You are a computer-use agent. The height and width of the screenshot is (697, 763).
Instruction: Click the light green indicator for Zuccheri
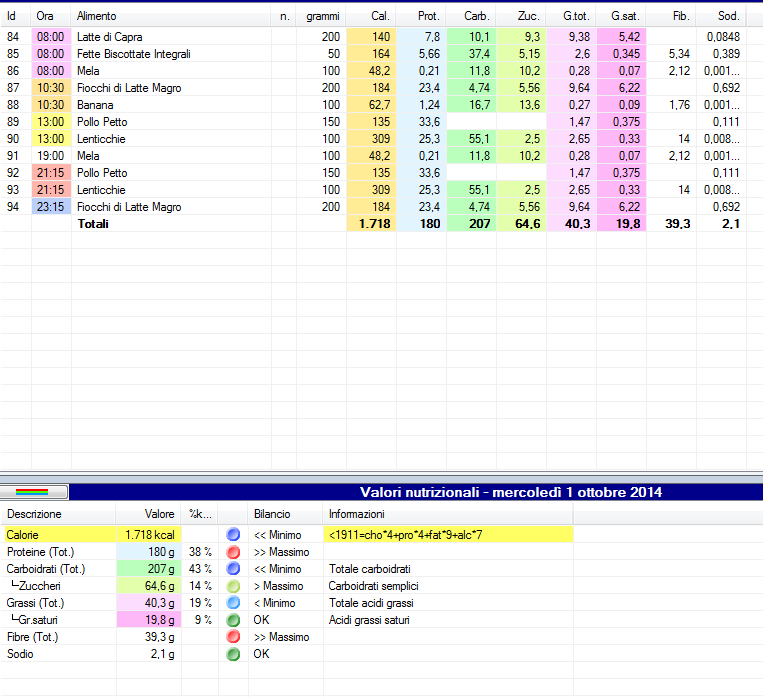(233, 586)
